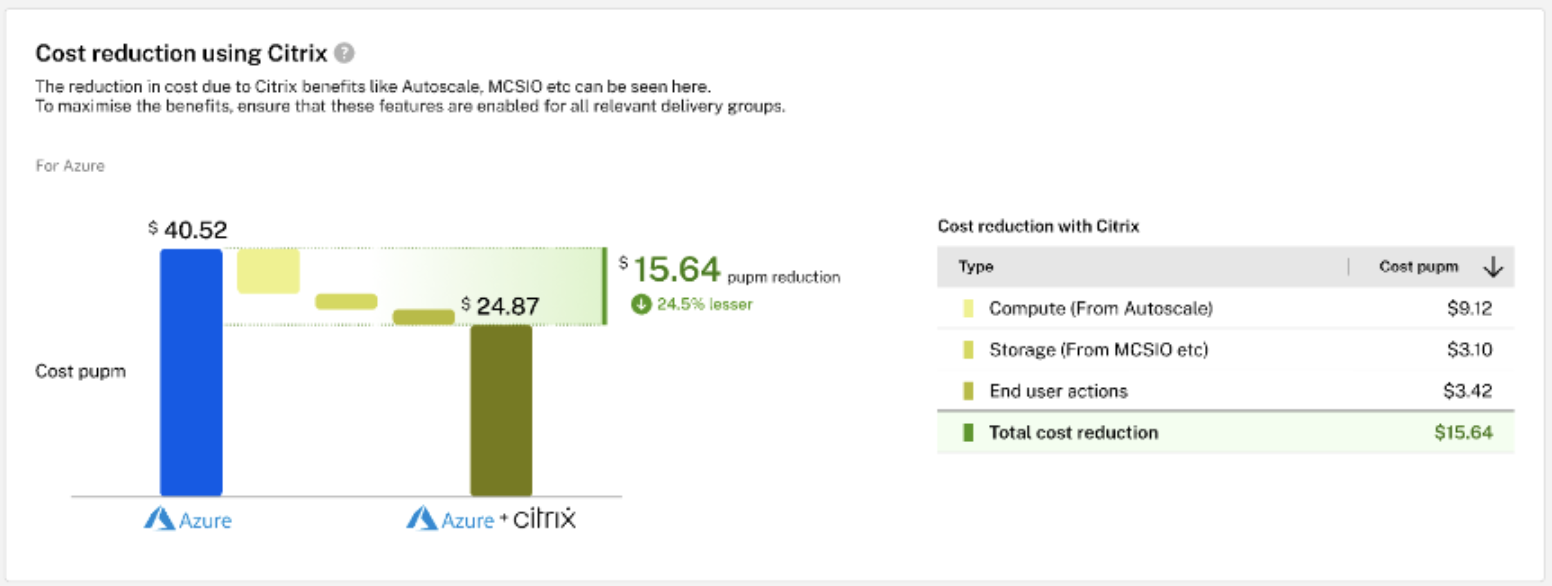Click the Compute legend color swatch
1552x586 pixels.
pos(967,309)
